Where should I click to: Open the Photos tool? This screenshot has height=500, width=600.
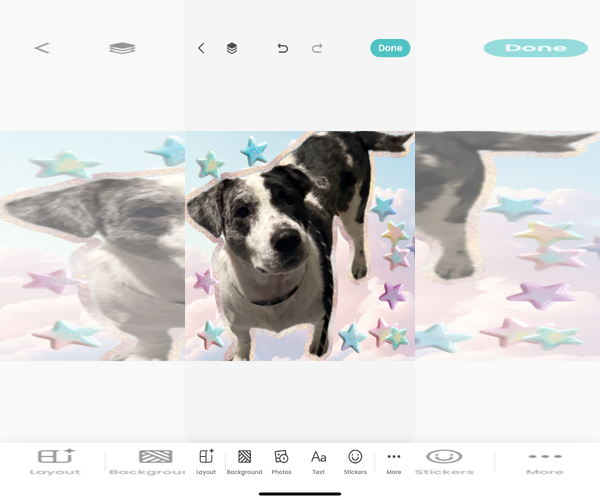281,461
